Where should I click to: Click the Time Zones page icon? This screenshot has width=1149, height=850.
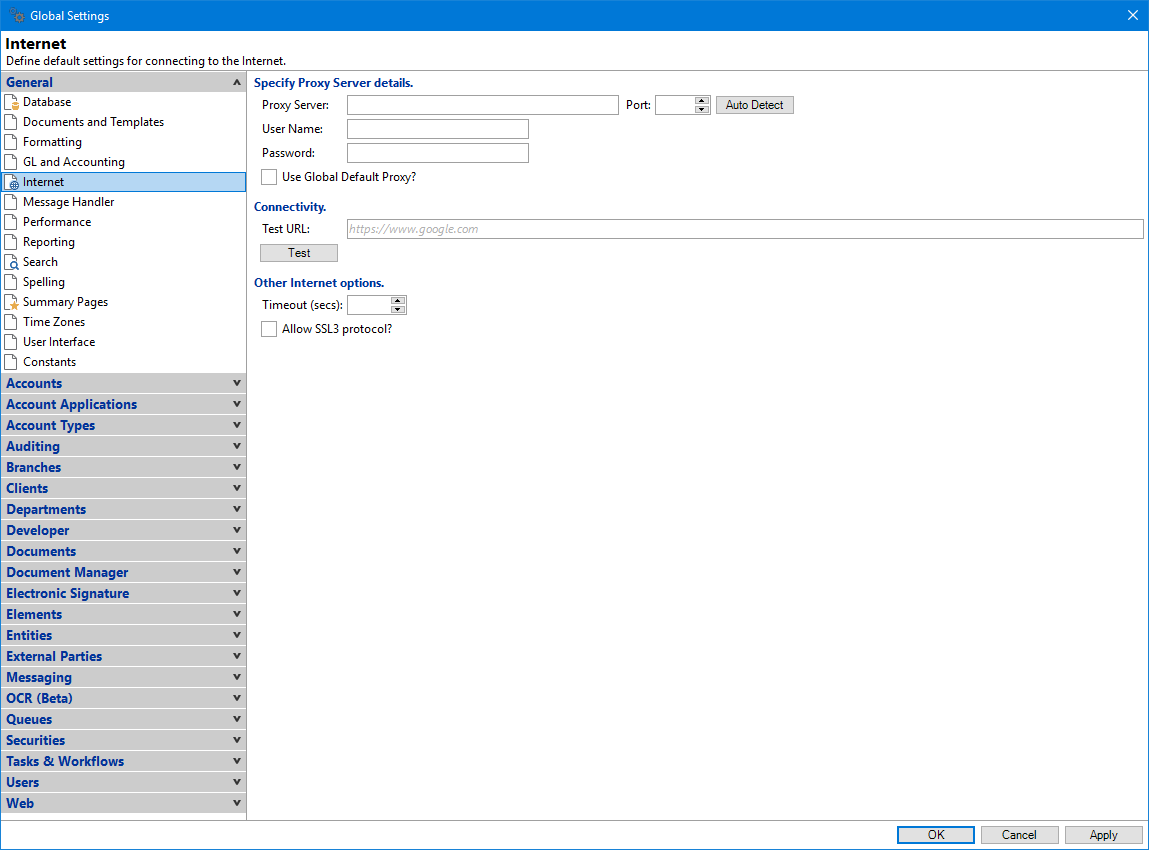[11, 322]
